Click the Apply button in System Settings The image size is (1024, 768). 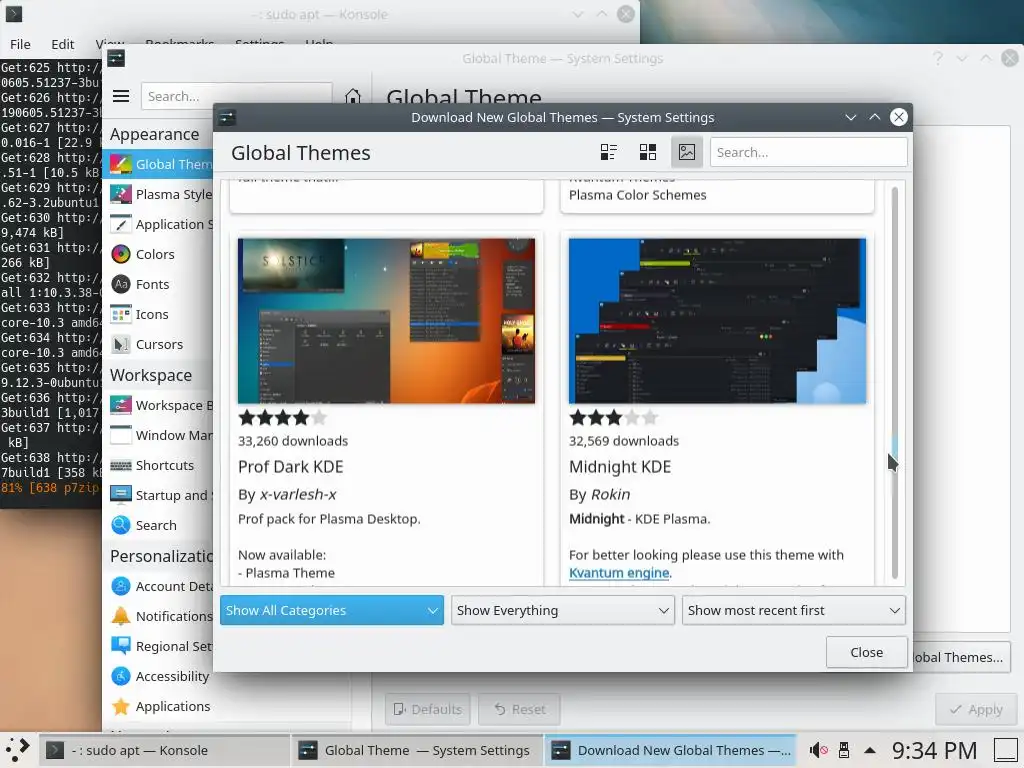pyautogui.click(x=976, y=709)
